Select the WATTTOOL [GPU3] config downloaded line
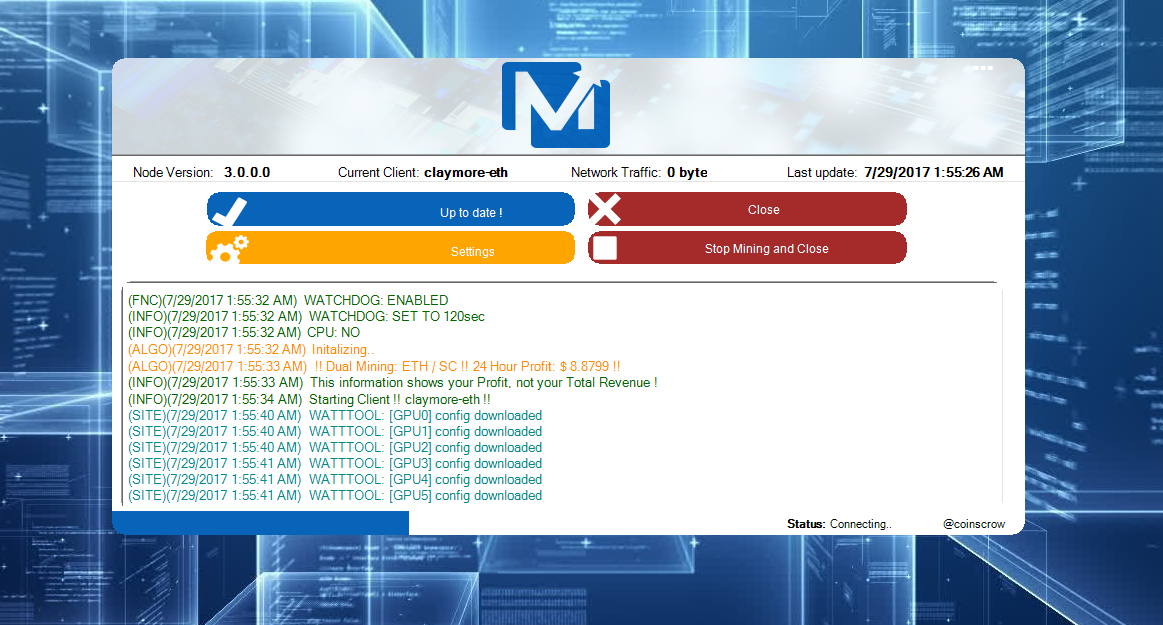 click(335, 463)
